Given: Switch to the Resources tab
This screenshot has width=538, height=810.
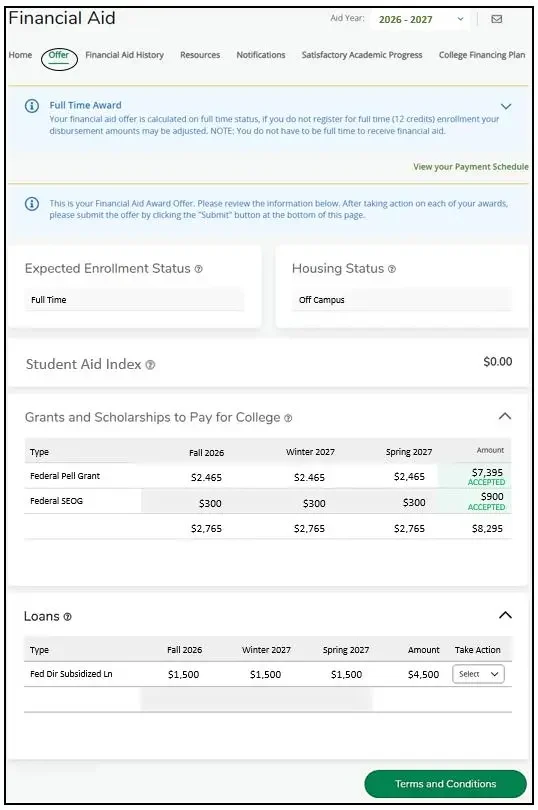Looking at the screenshot, I should (x=200, y=55).
